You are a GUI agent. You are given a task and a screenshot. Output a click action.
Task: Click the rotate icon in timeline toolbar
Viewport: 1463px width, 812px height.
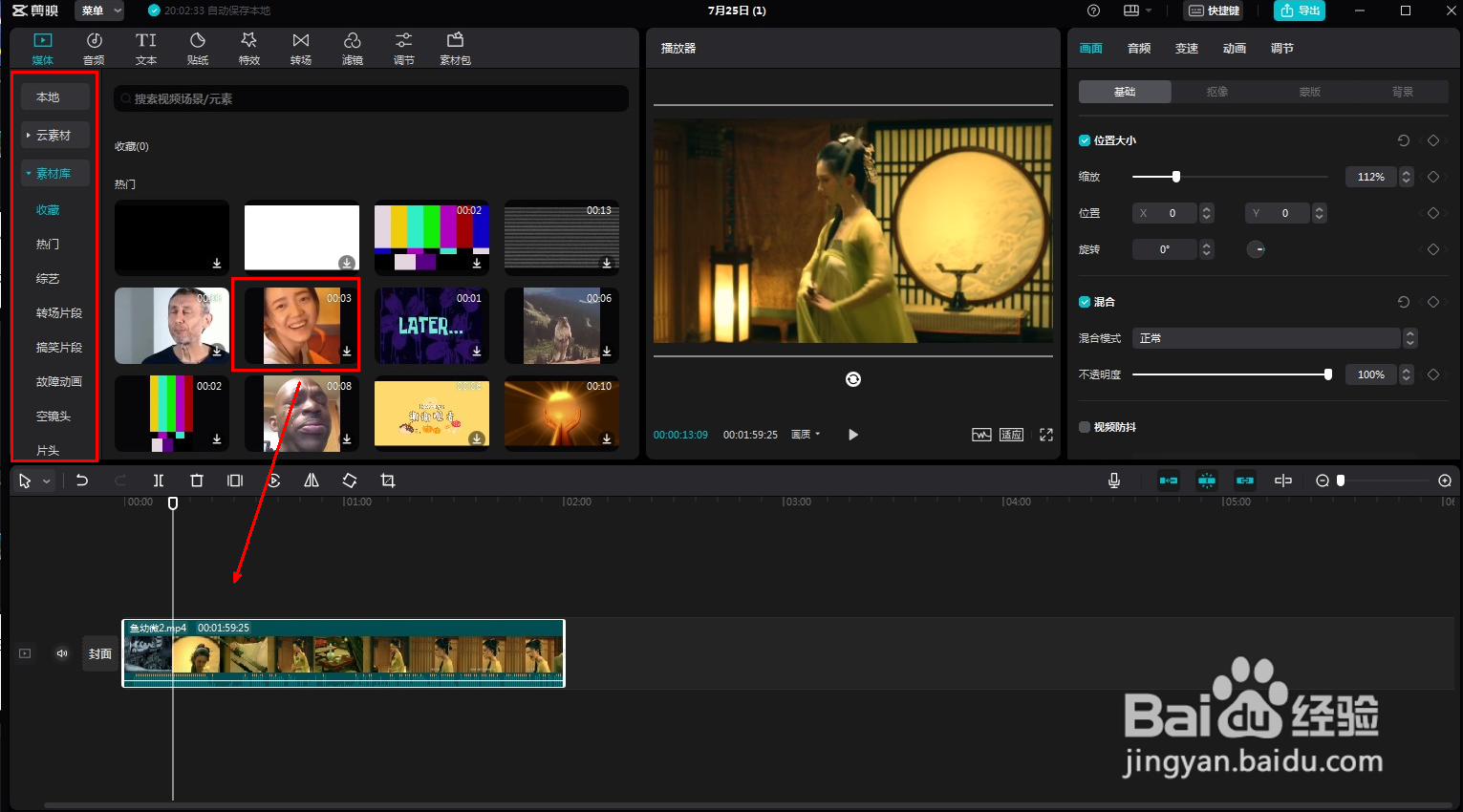coord(350,481)
